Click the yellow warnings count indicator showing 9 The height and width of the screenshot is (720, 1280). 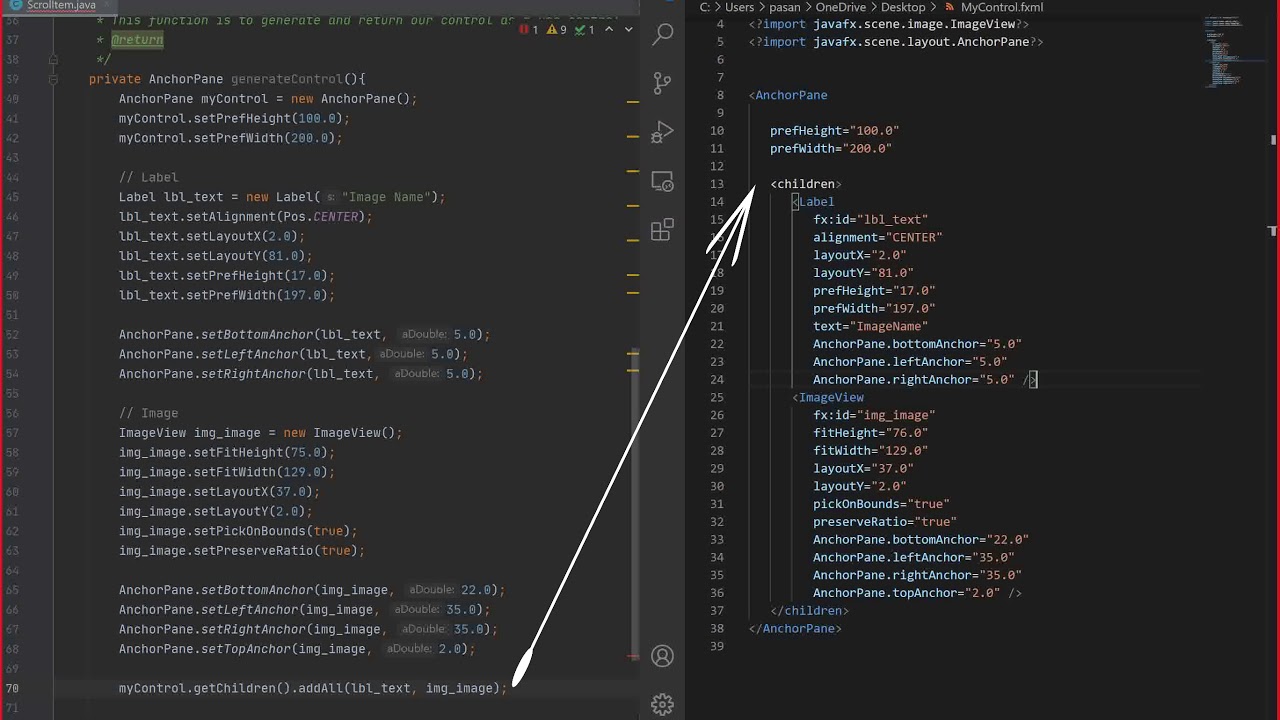coord(556,30)
